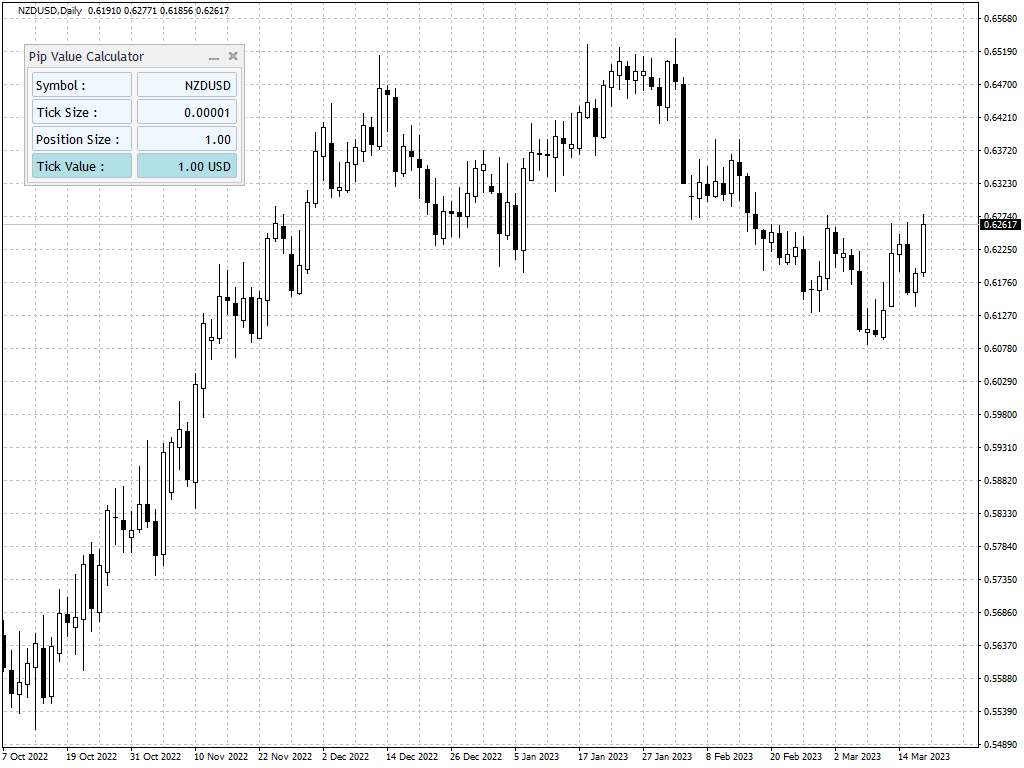
Task: Click the 14 Mar 2023 date label
Action: click(923, 756)
